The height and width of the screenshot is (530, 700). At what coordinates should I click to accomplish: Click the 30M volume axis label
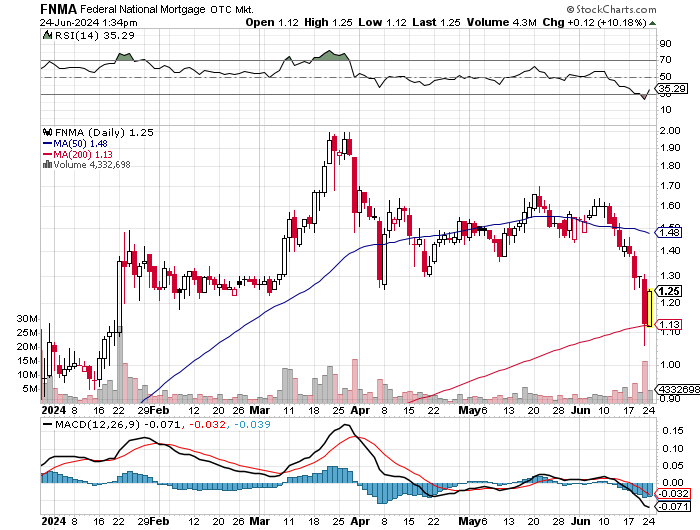[x=27, y=318]
